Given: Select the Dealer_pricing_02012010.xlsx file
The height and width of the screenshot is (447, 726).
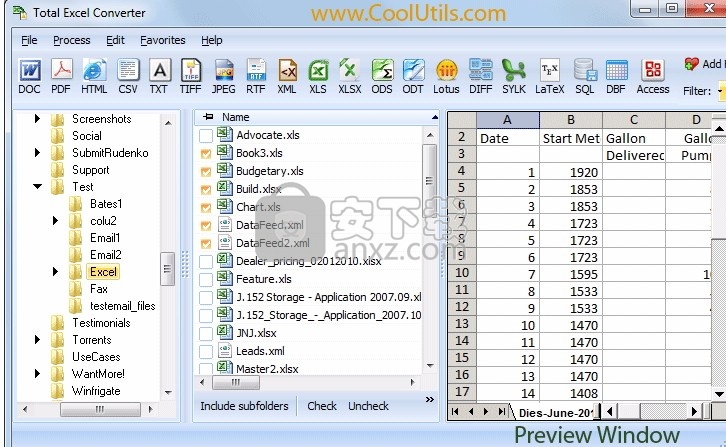Looking at the screenshot, I should pyautogui.click(x=308, y=261).
